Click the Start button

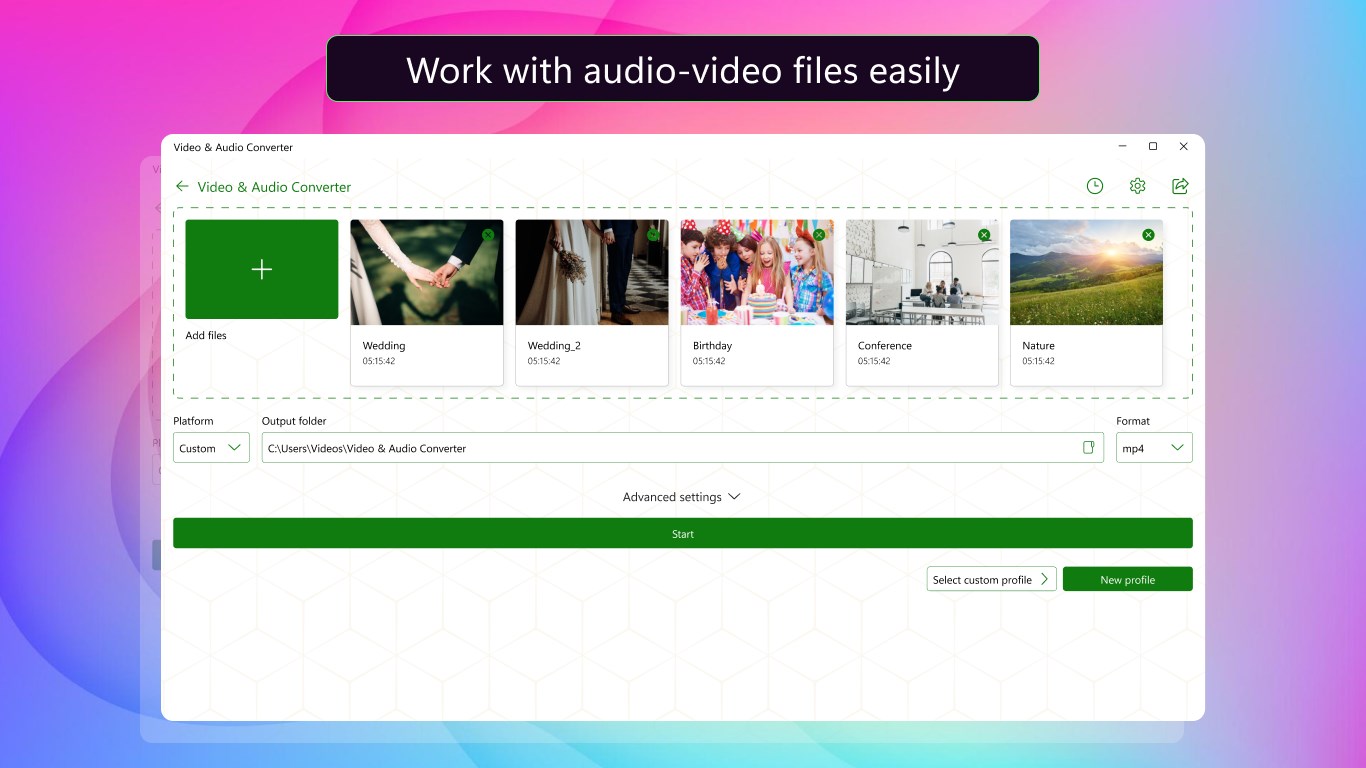tap(683, 534)
